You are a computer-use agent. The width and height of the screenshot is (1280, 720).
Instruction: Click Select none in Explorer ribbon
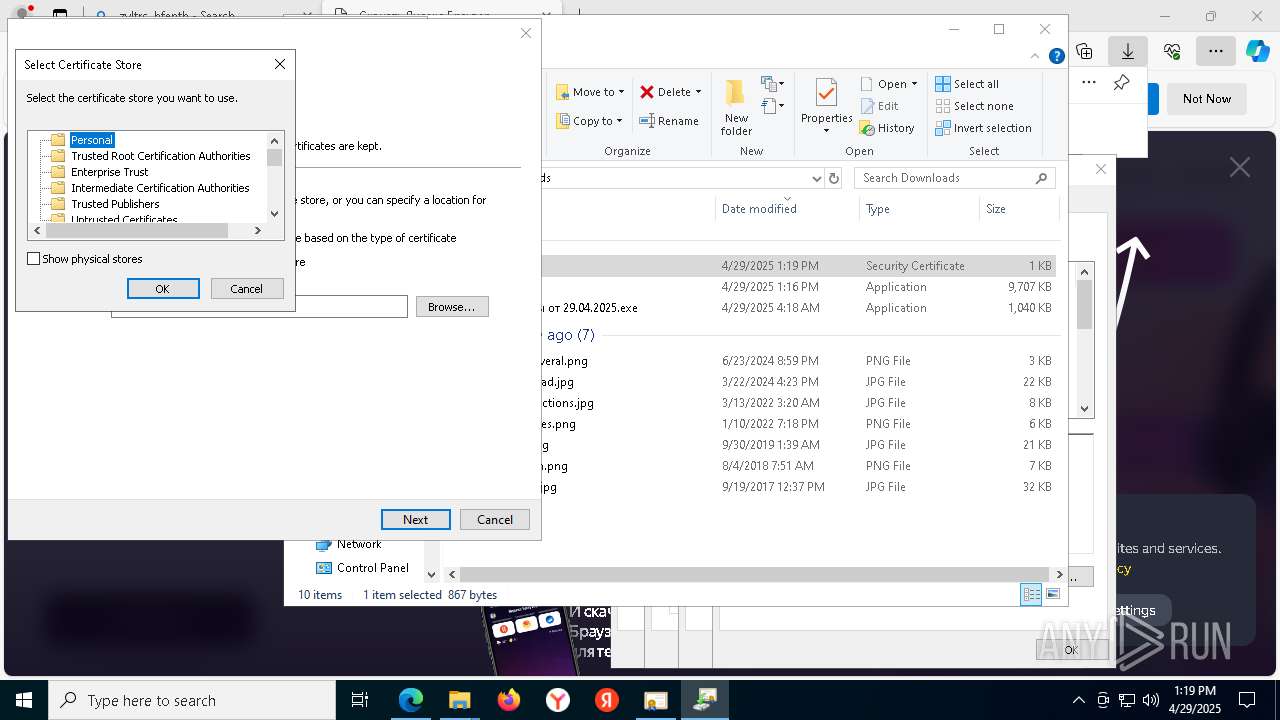click(x=974, y=106)
